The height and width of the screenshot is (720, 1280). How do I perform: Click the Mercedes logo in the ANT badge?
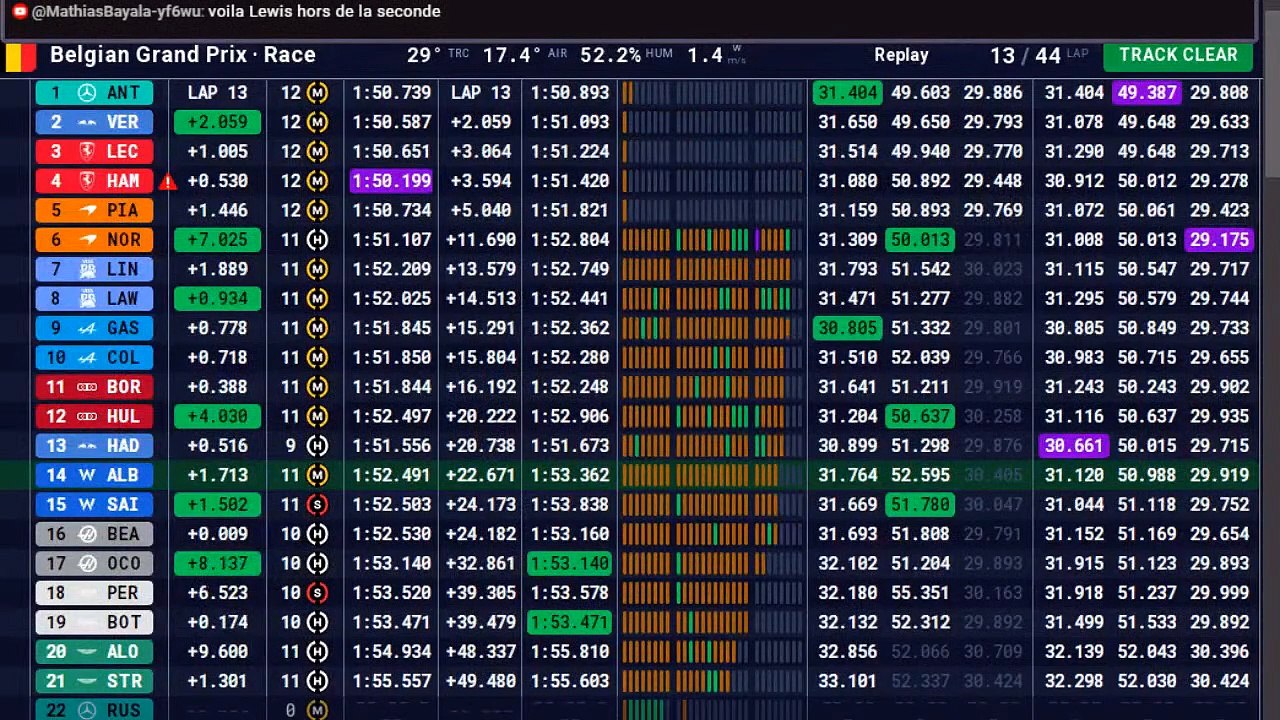[87, 93]
